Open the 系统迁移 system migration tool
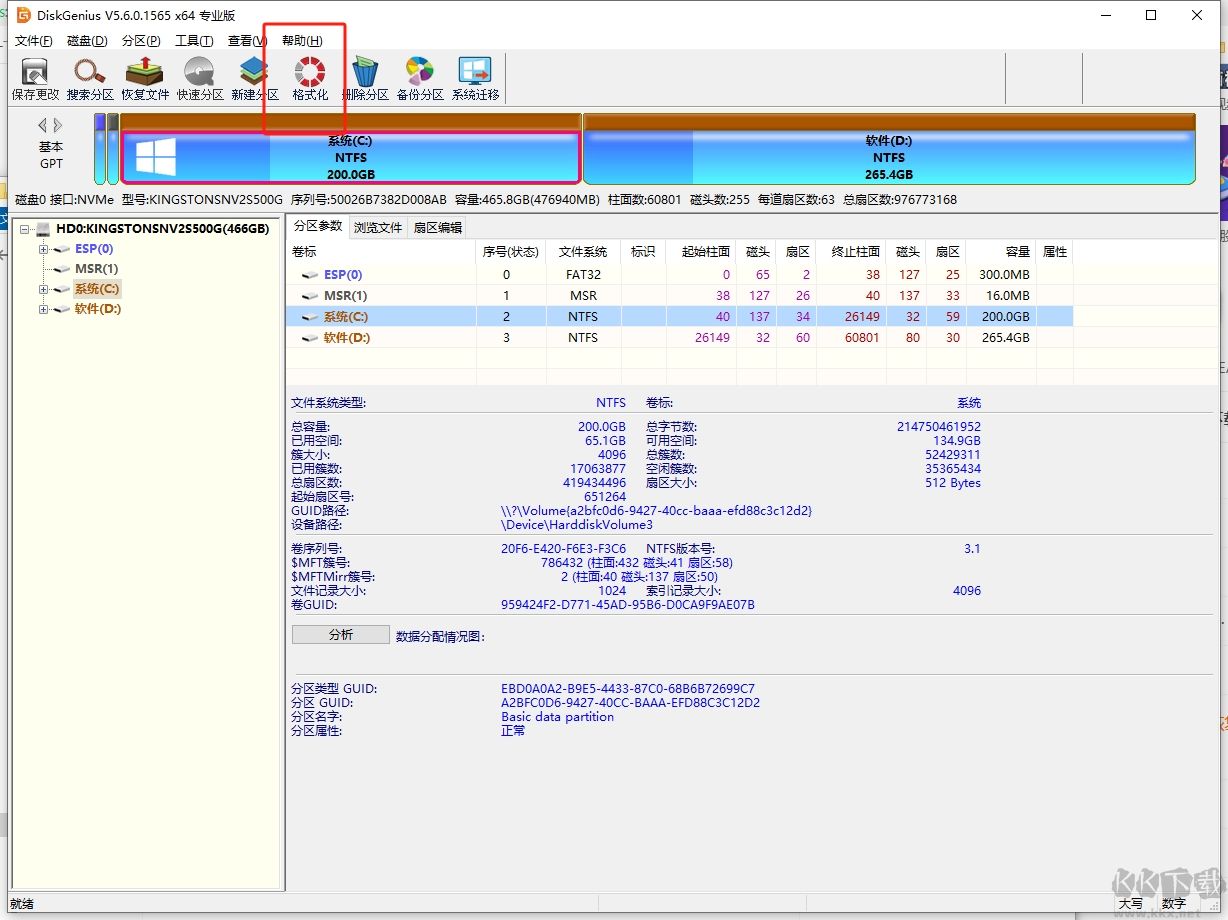The height and width of the screenshot is (920, 1228). pos(475,78)
